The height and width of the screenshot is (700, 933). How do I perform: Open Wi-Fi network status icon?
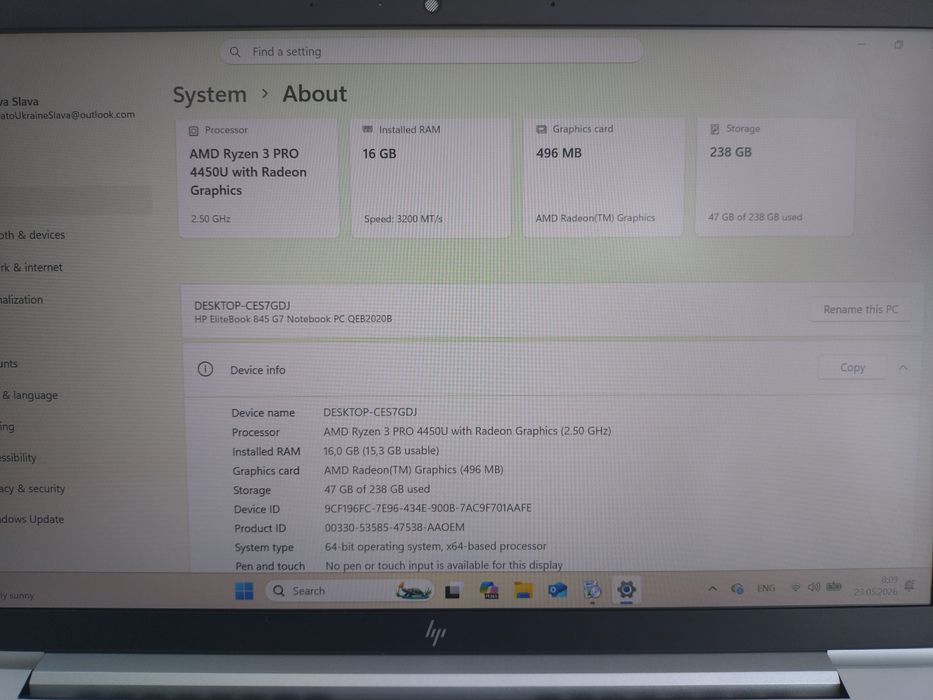point(796,588)
